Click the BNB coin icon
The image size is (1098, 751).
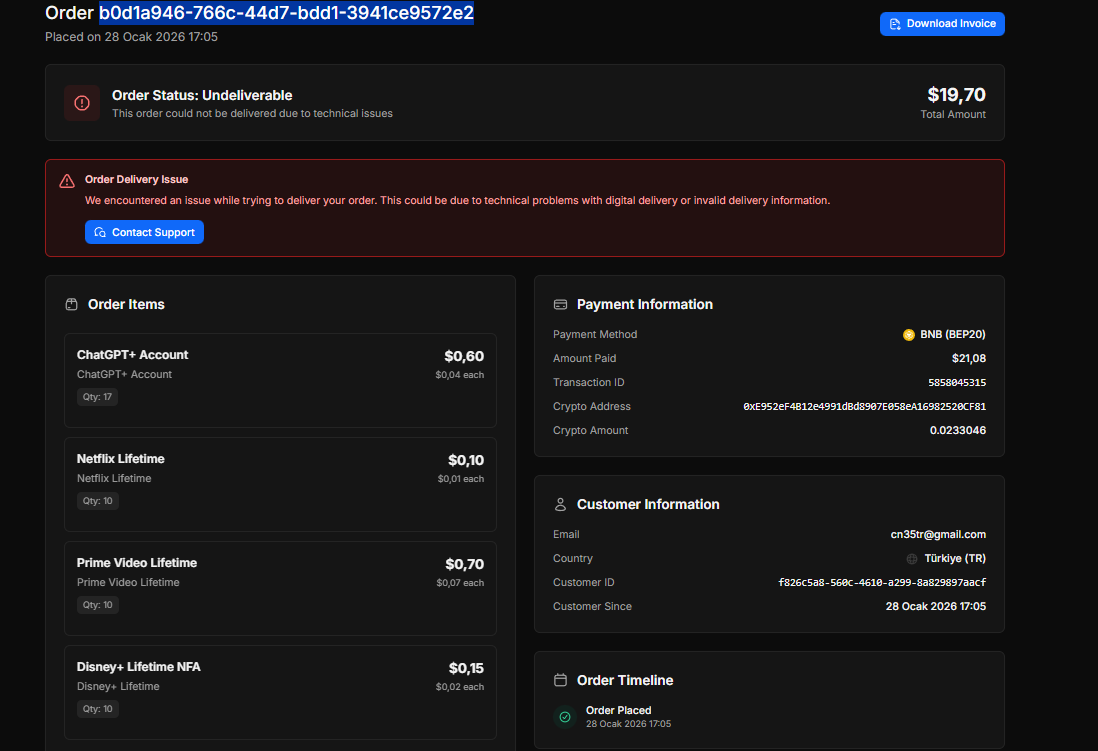[x=909, y=335]
